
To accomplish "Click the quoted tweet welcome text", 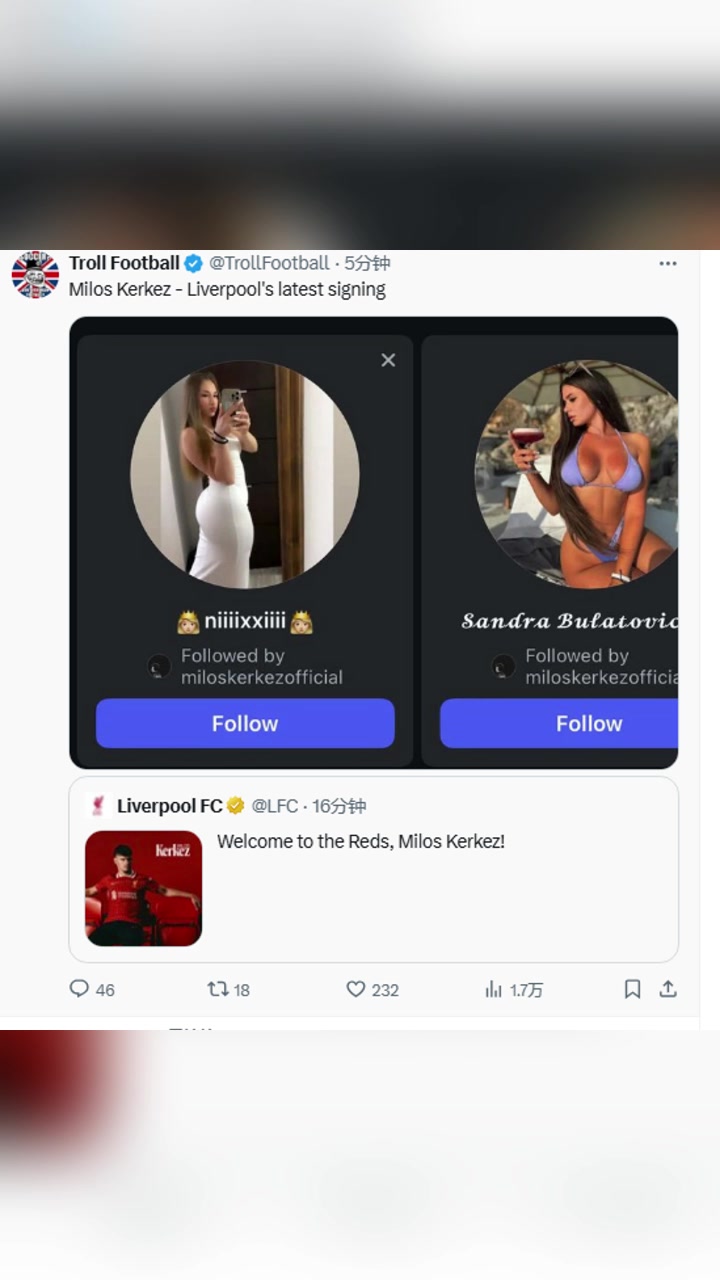I will pyautogui.click(x=360, y=842).
